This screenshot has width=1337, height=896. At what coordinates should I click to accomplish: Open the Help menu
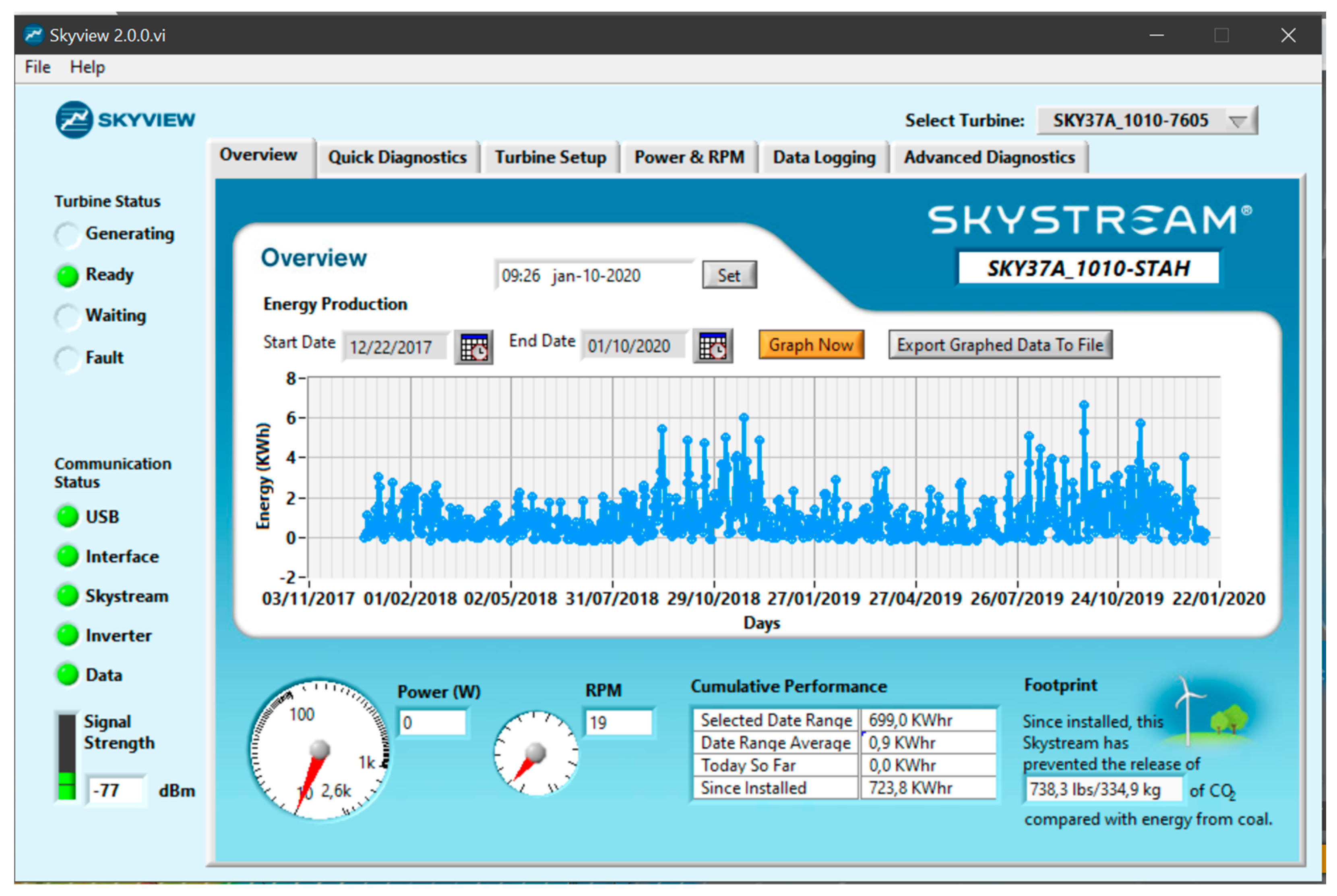click(87, 68)
